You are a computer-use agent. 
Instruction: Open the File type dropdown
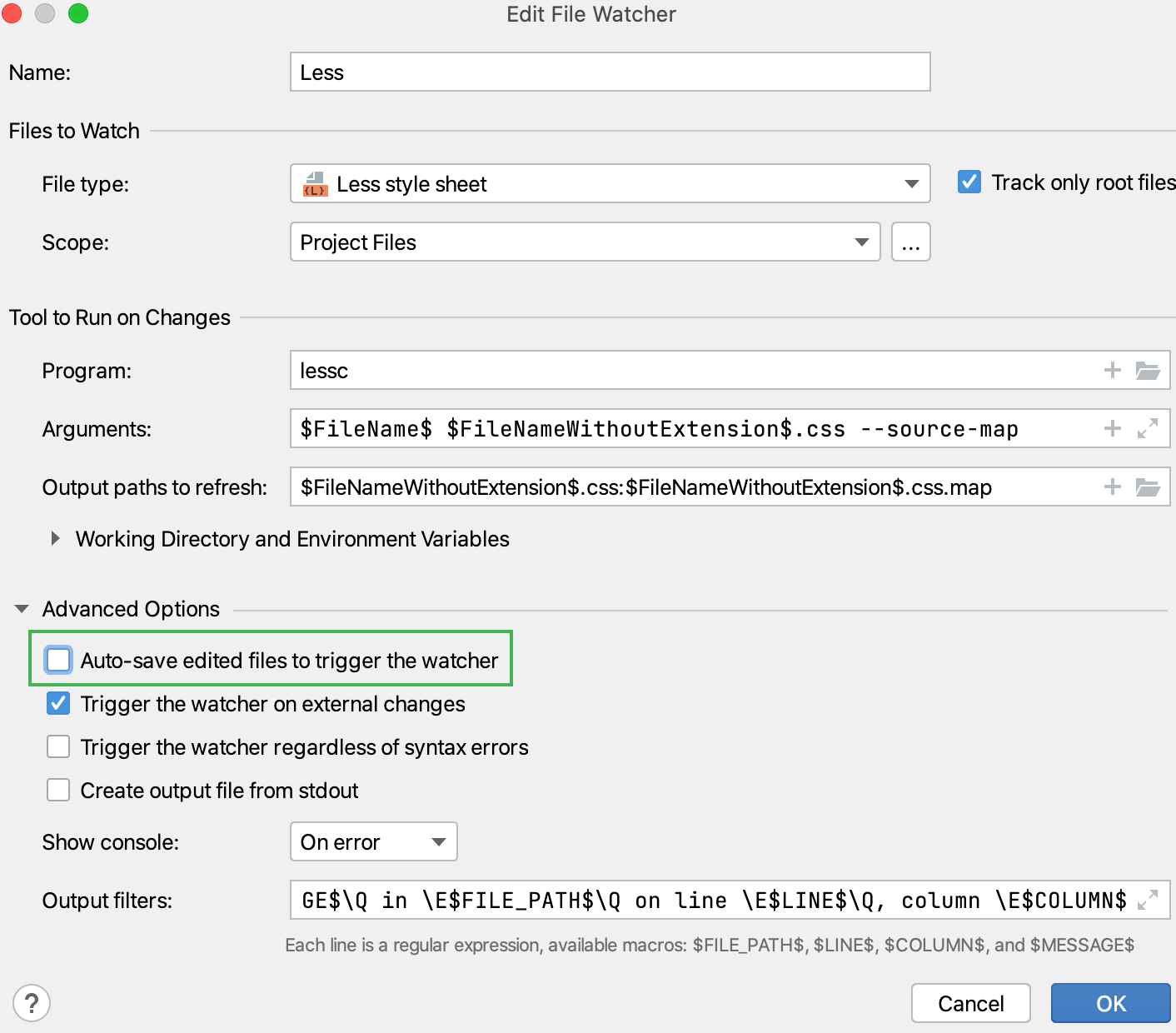click(x=910, y=183)
